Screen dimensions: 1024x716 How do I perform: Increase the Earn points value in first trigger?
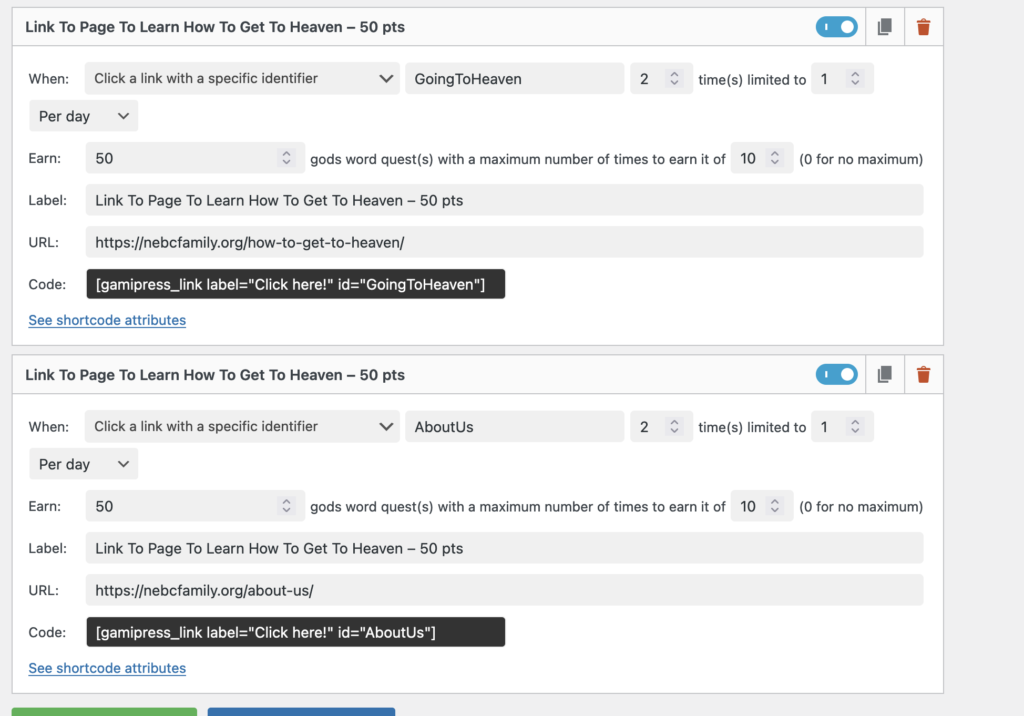point(288,152)
